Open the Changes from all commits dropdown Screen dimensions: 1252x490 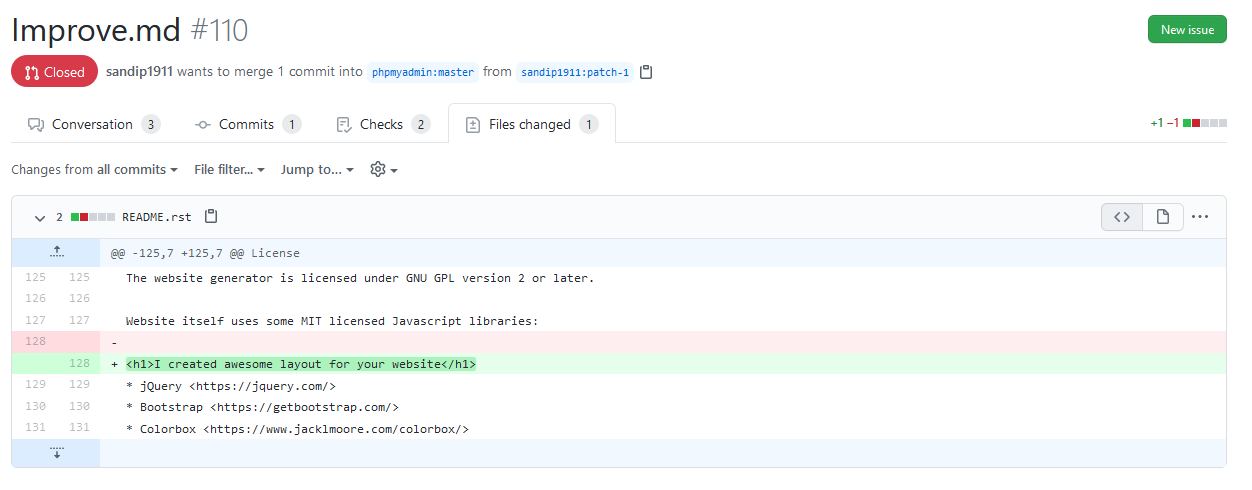point(95,170)
